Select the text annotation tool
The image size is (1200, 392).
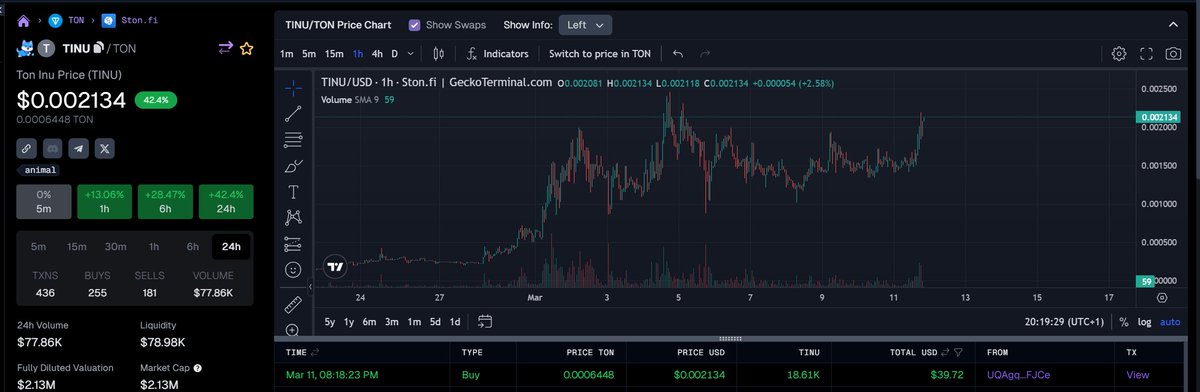pos(293,191)
